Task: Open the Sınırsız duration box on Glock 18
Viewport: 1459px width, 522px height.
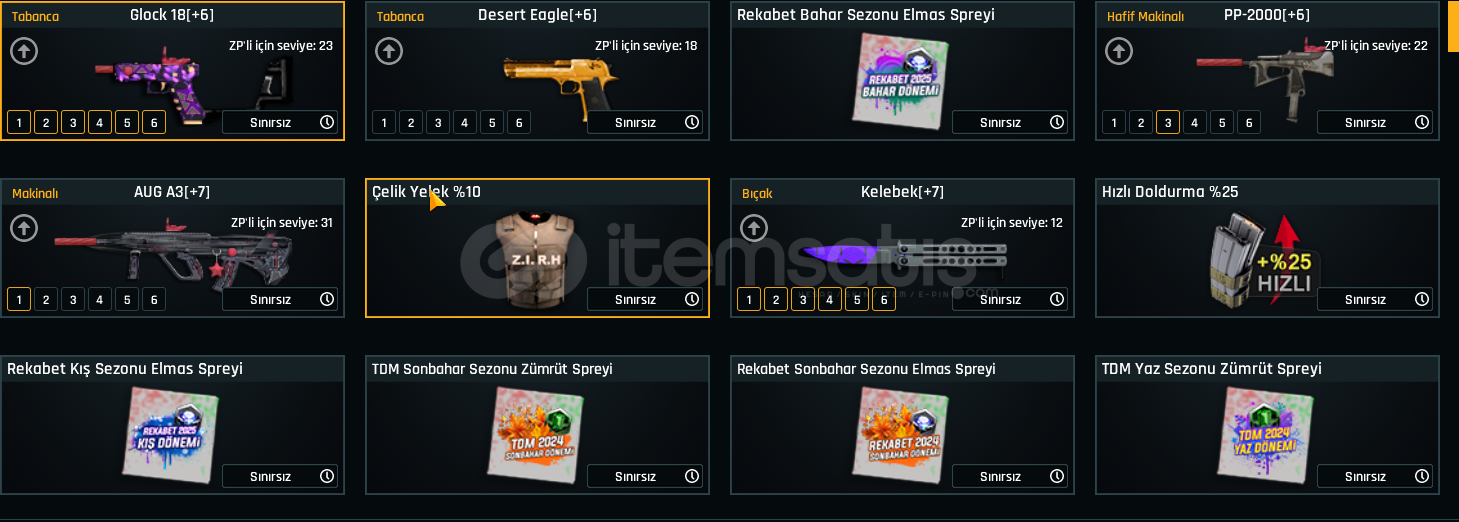Action: [280, 122]
